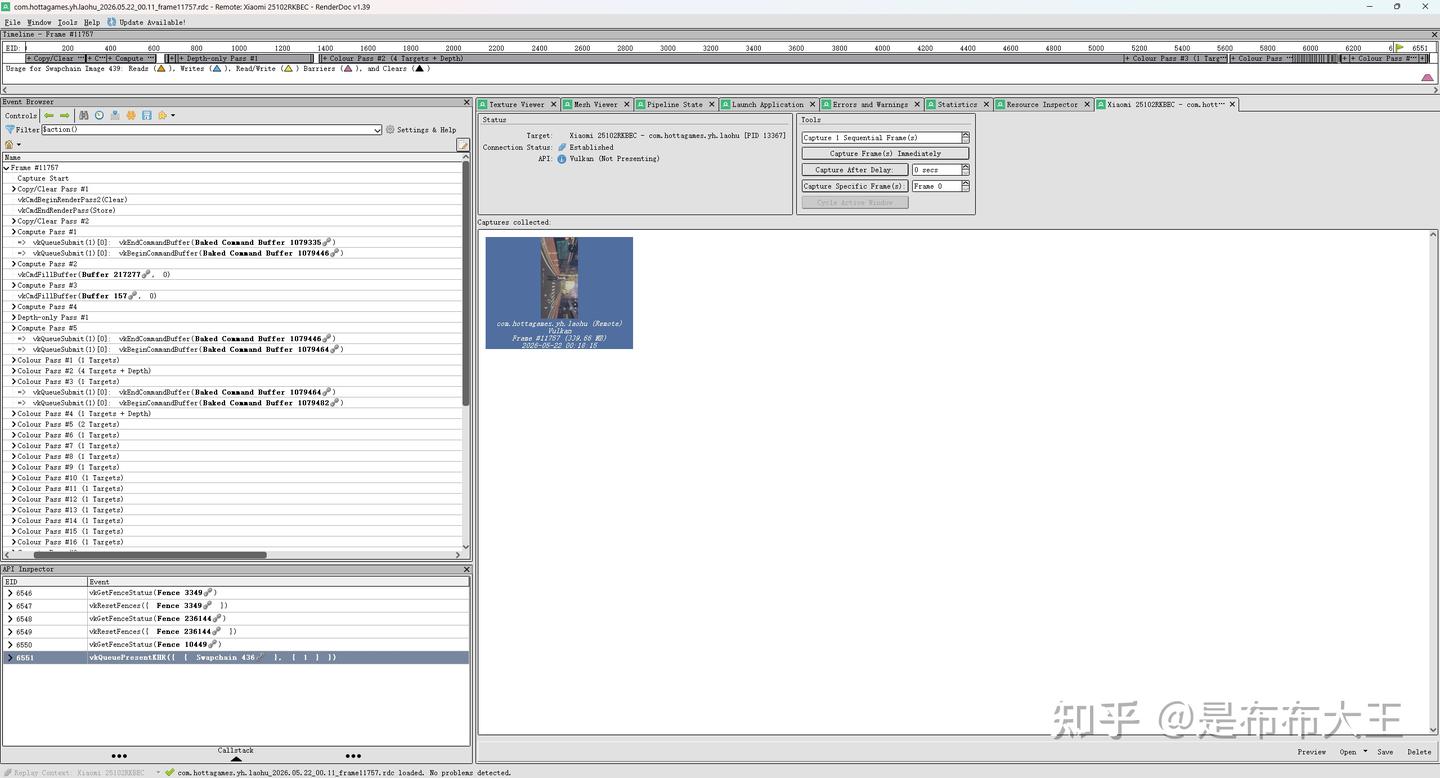Close the Resource Inspector tab
The height and width of the screenshot is (778, 1440).
point(1087,104)
